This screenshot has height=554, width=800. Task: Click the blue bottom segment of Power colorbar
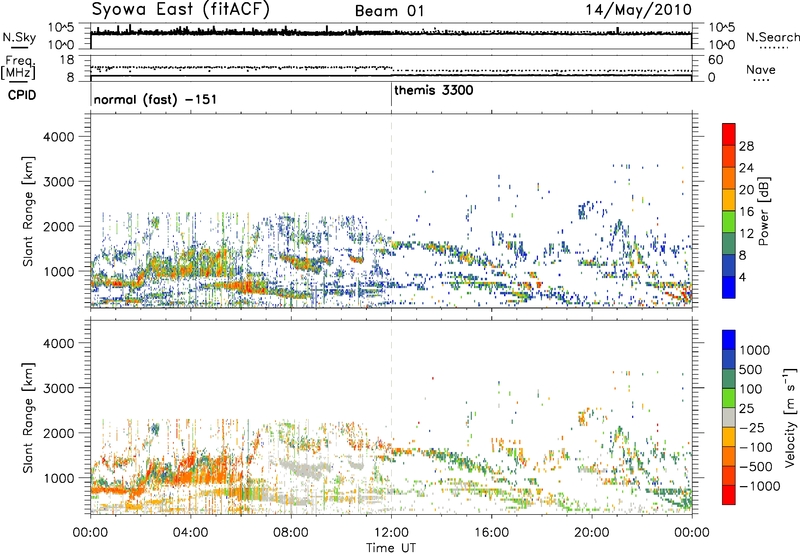(729, 287)
